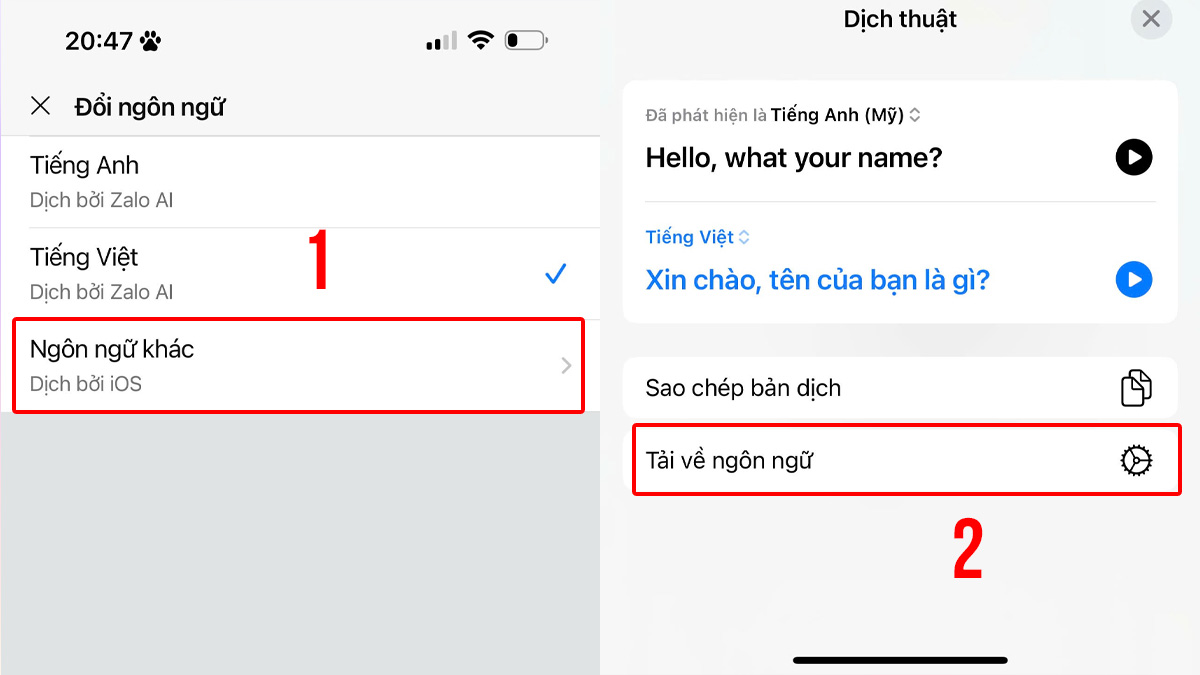Expand Ngôn ngữ khác via chevron arrow
The width and height of the screenshot is (1200, 675).
click(566, 366)
